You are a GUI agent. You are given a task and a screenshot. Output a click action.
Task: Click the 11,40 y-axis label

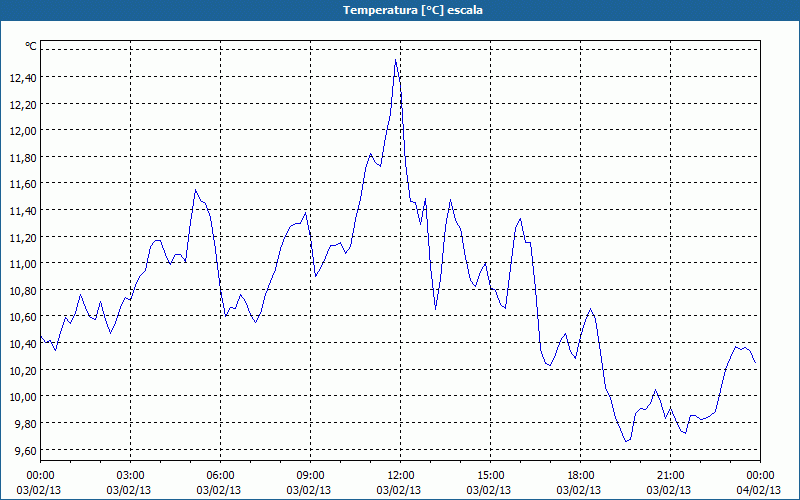23,210
